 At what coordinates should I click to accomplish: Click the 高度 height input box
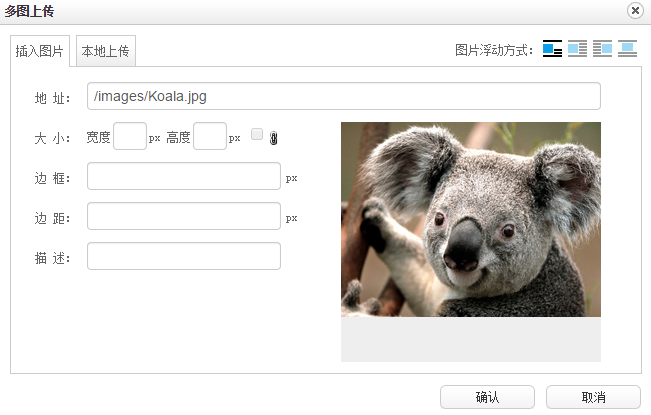(209, 136)
